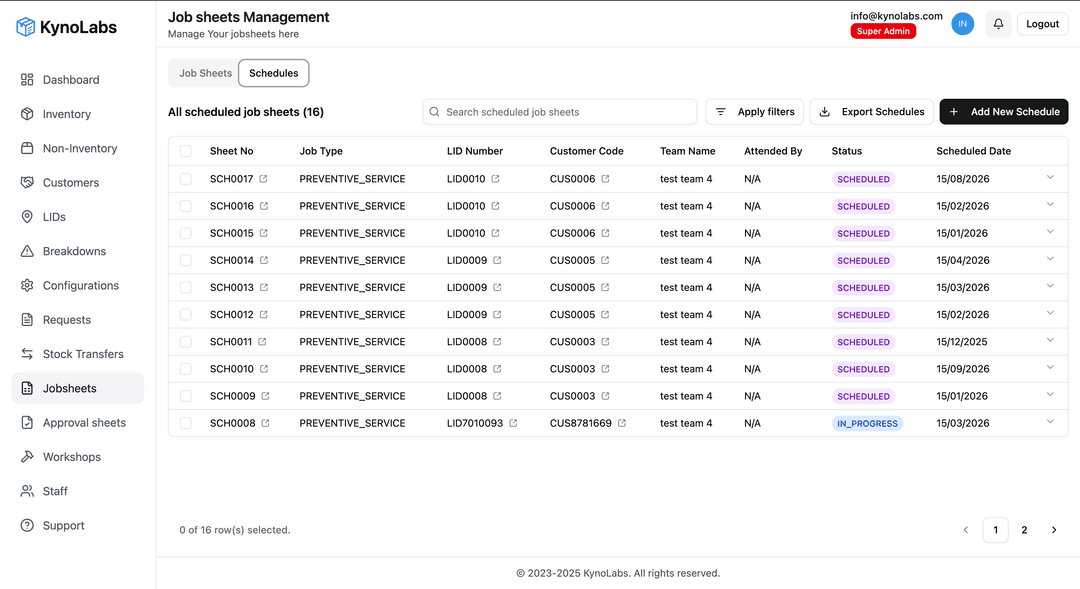This screenshot has width=1080, height=589.
Task: Open the Apply filters dropdown
Action: point(755,112)
